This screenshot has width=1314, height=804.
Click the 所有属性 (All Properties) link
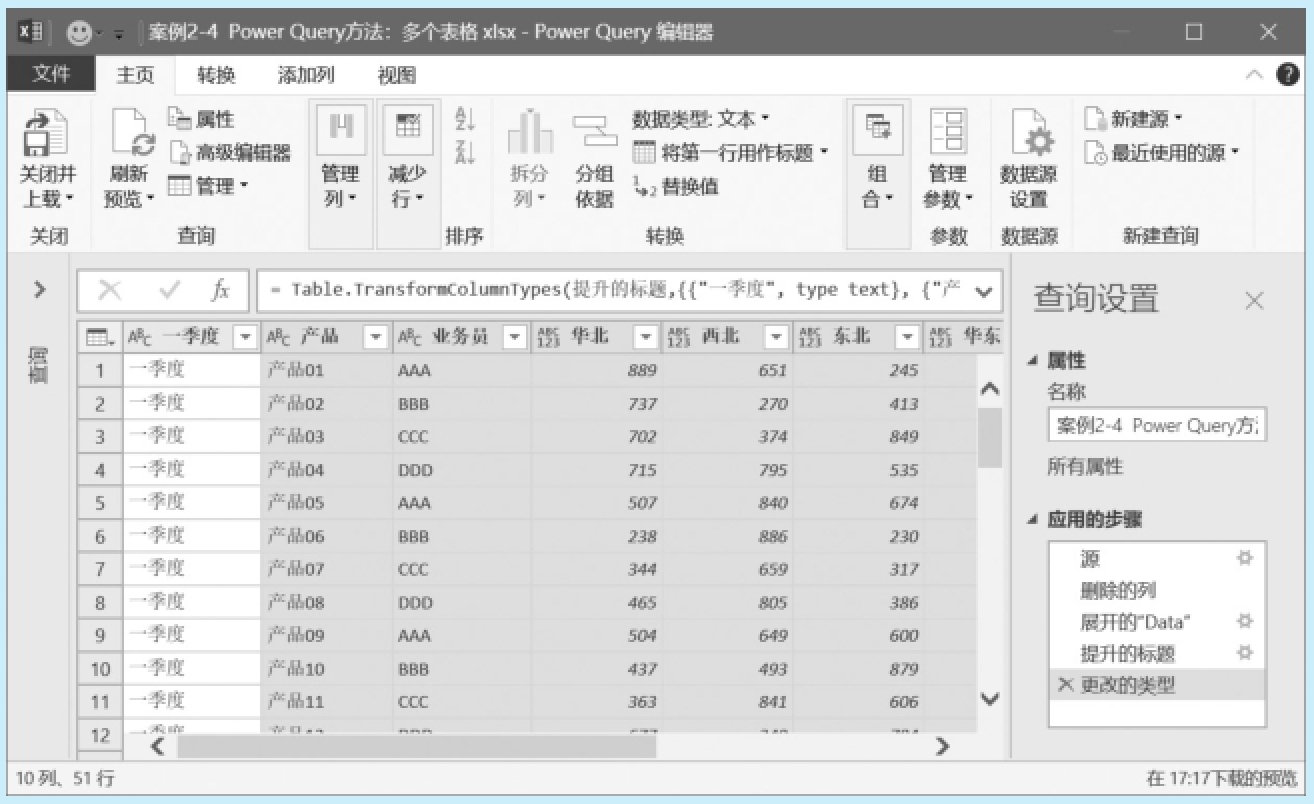pos(1085,466)
